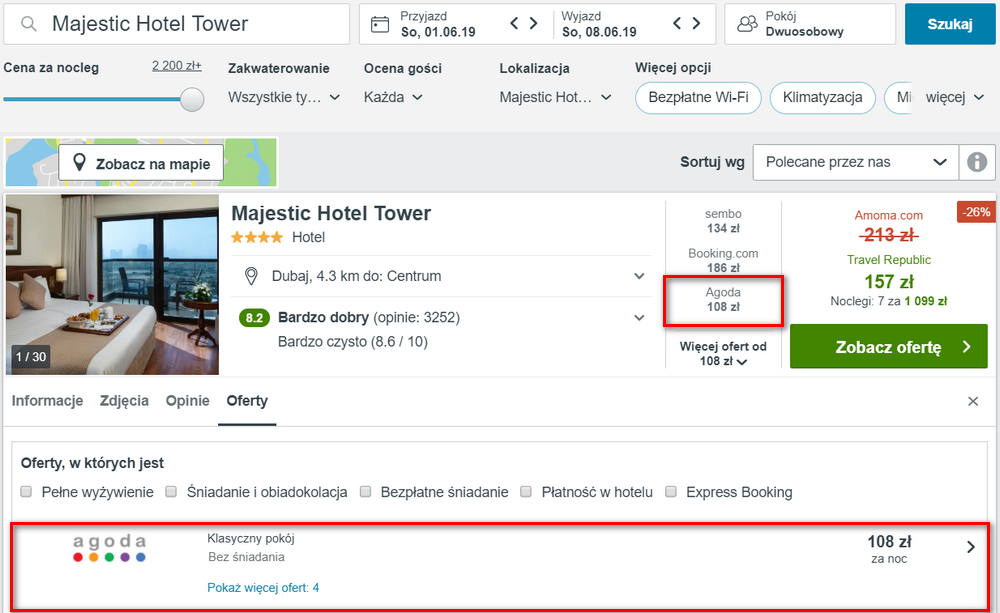Check the Pełne wyżywienie checkbox
This screenshot has width=1000, height=613.
26,491
